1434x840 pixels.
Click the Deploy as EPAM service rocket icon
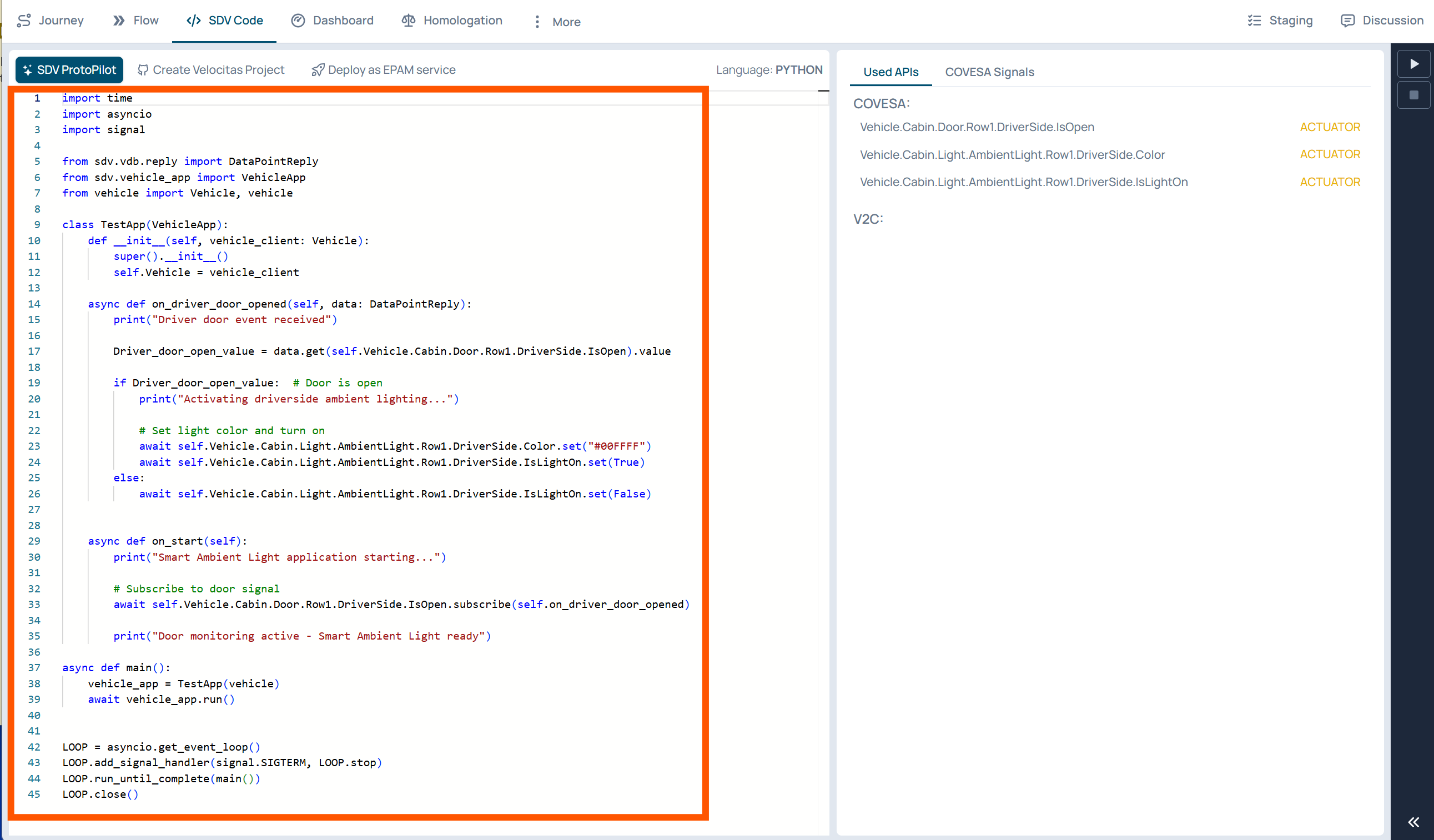pos(318,70)
